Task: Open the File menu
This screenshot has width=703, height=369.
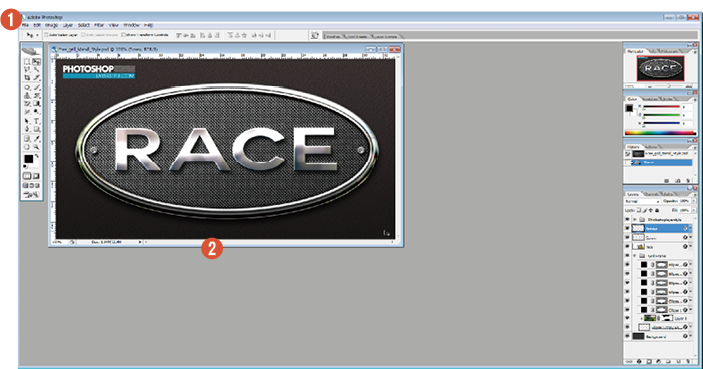Action: pos(26,25)
